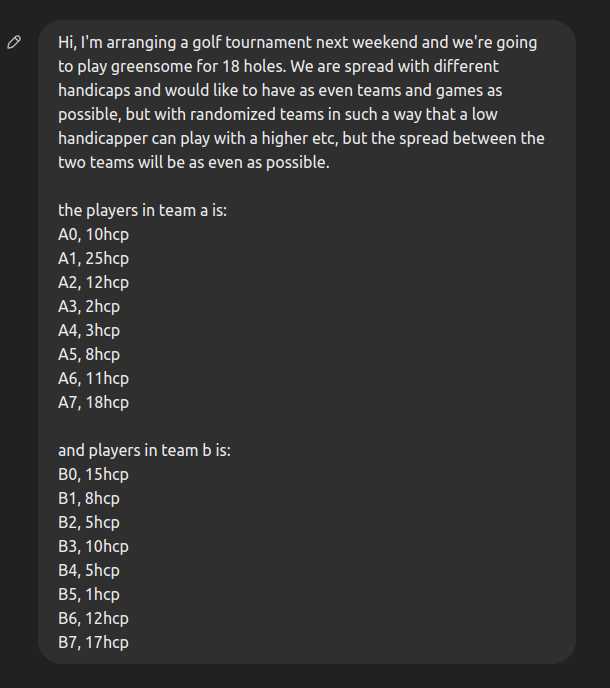Viewport: 610px width, 688px height.
Task: Click the pencil edit message icon
Action: click(14, 42)
